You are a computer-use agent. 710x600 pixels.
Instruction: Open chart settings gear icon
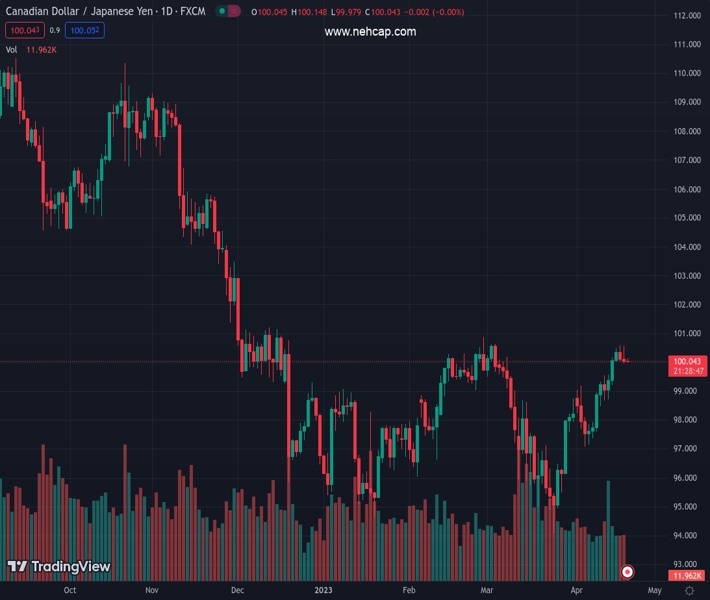[689, 590]
